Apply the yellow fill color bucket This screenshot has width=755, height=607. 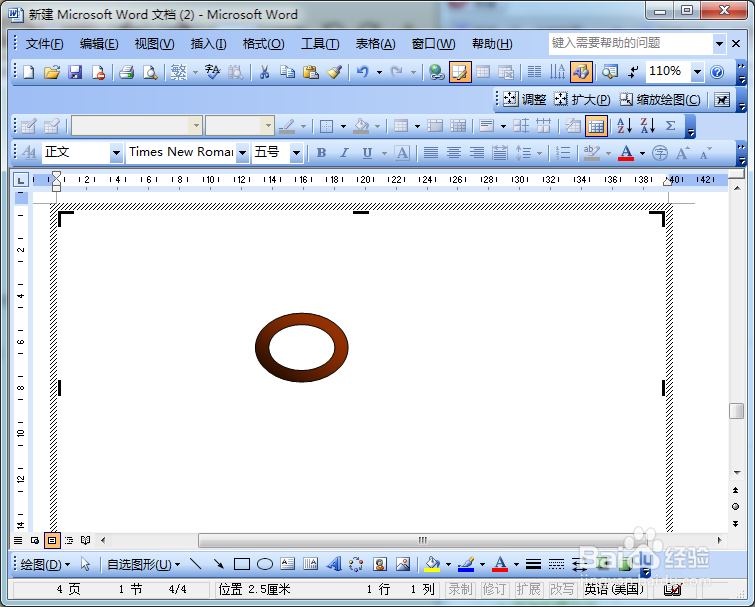(432, 564)
